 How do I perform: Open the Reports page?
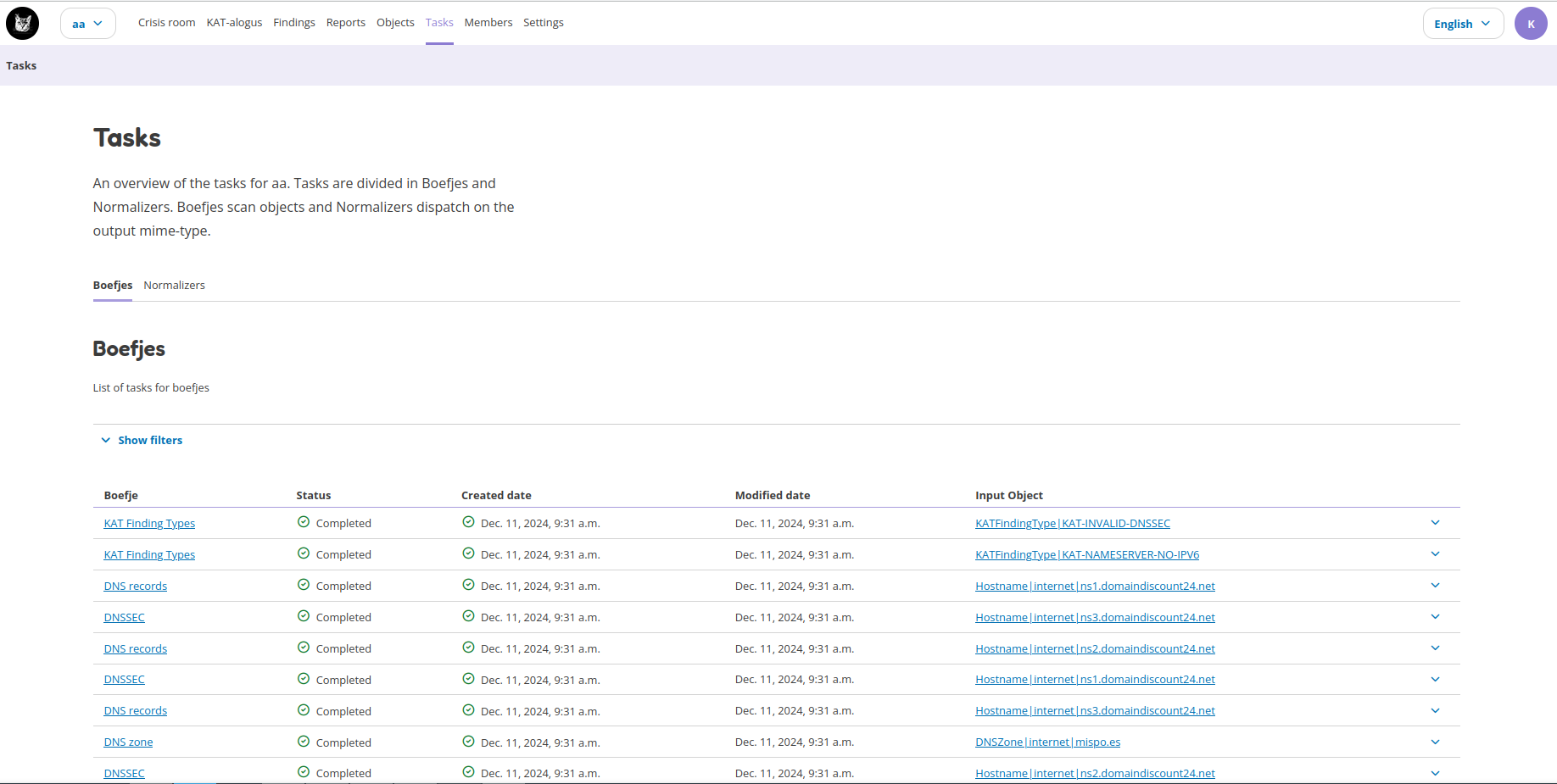(346, 23)
